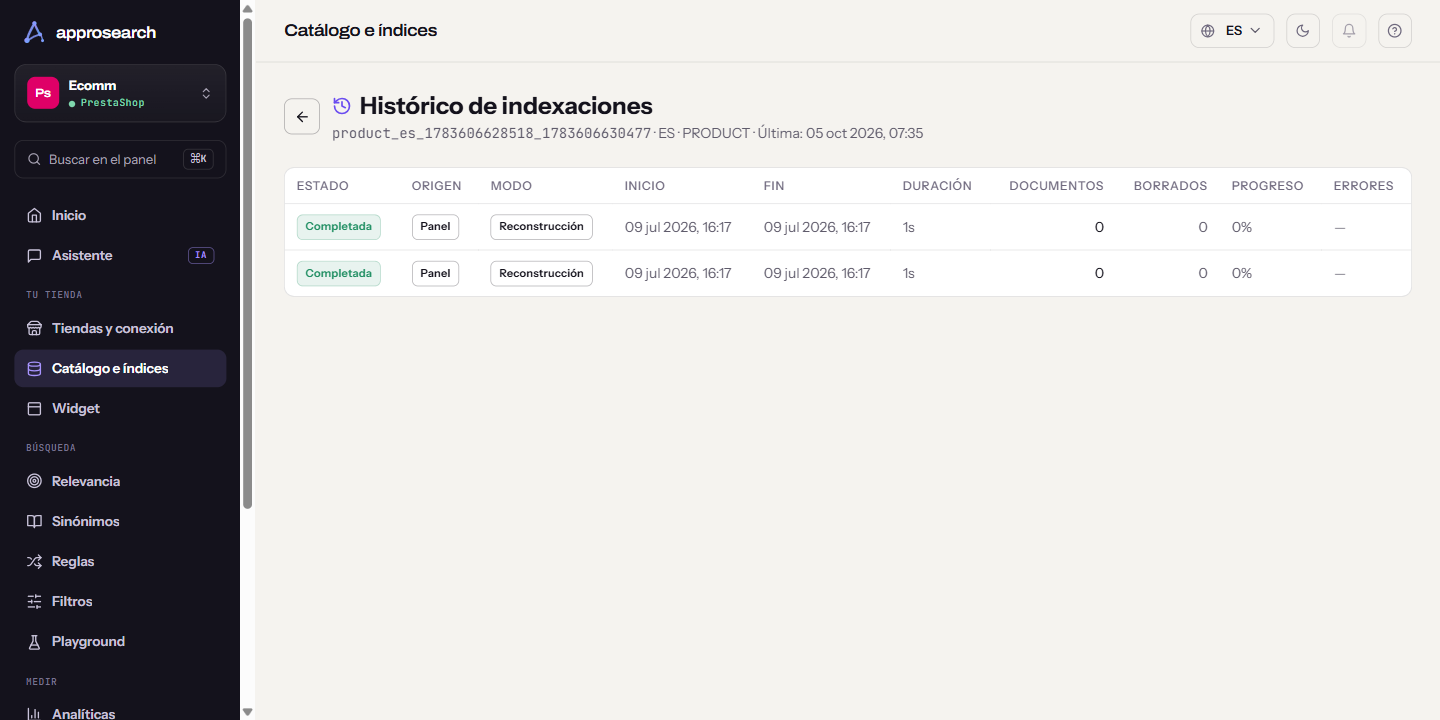Click the Completada badge in second row
The image size is (1440, 720).
click(339, 273)
